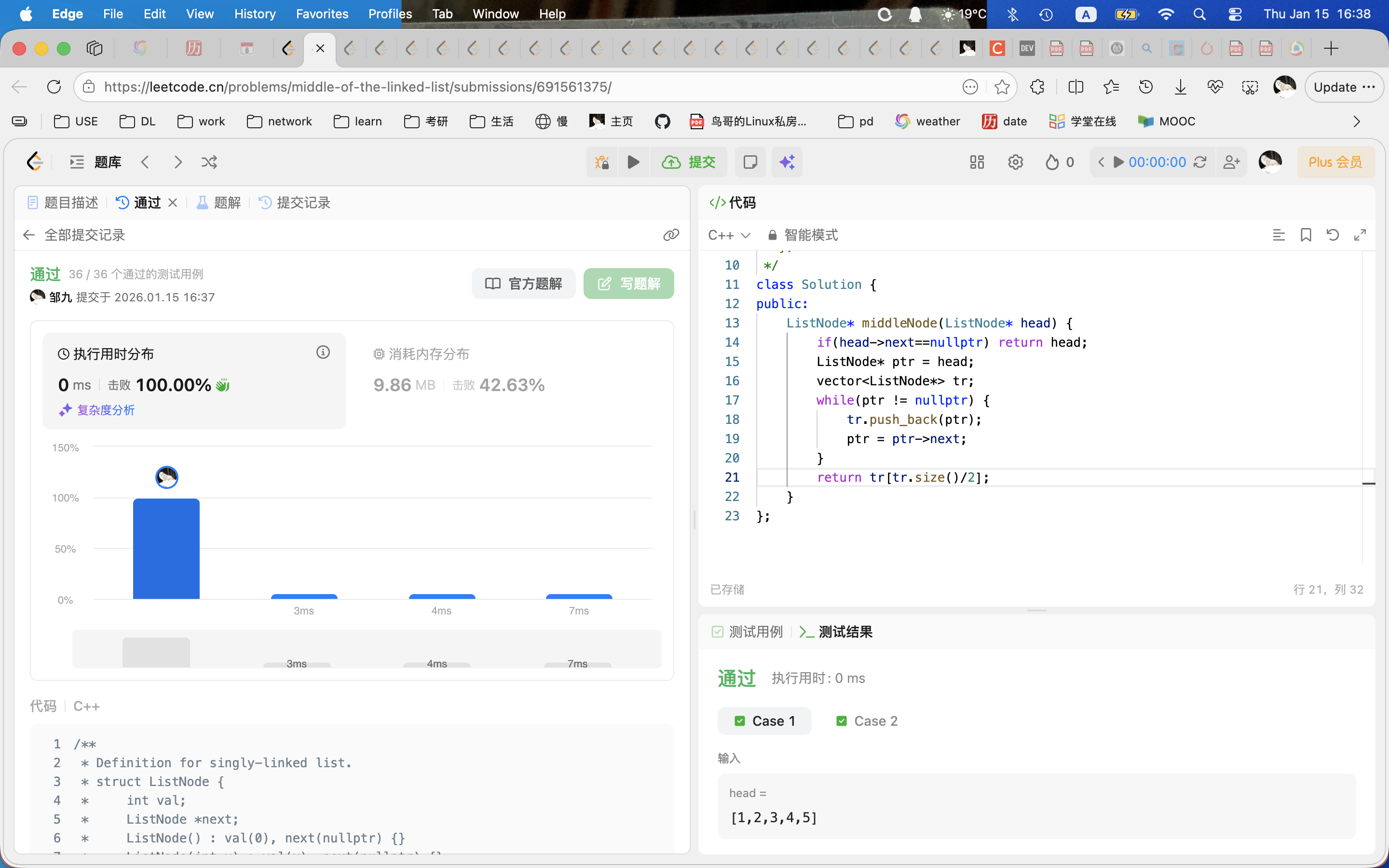Open the notes sticky-note icon
1389x868 pixels.
[749, 162]
